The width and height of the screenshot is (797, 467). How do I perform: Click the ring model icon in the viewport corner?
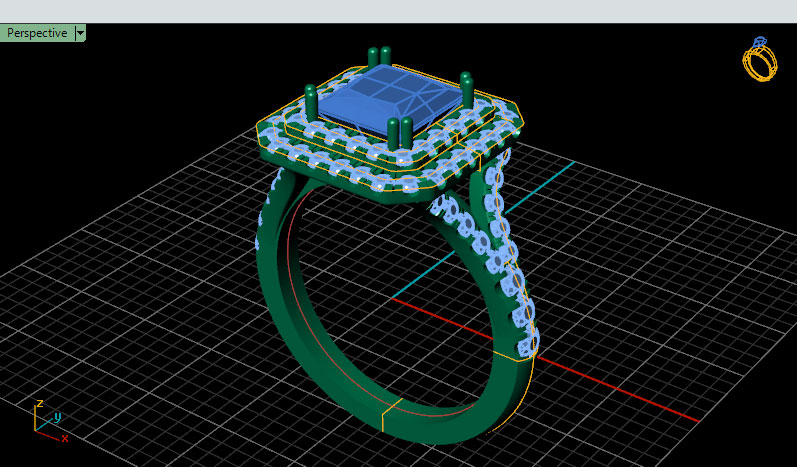tap(760, 59)
